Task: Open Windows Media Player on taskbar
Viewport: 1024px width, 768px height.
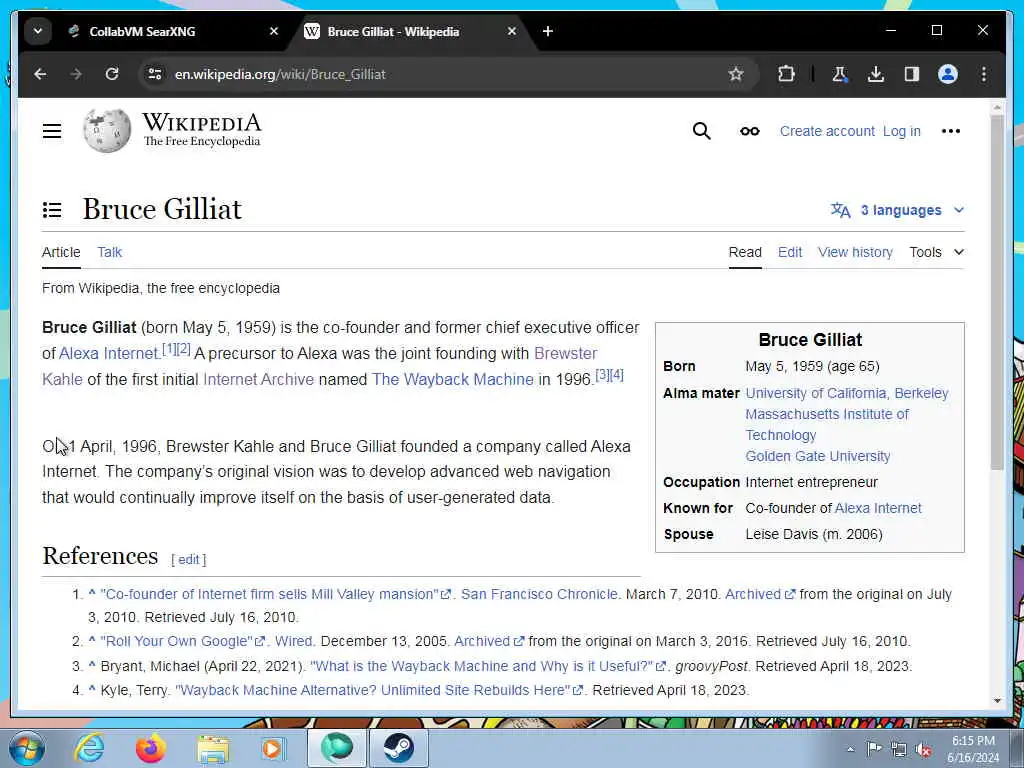Action: coord(274,748)
